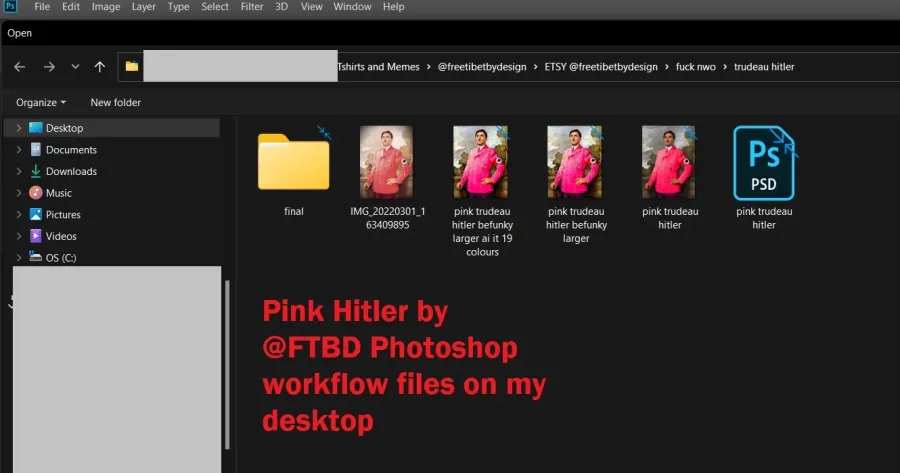Click Tshirts and Memes breadcrumb
This screenshot has height=473, width=900.
[x=378, y=67]
